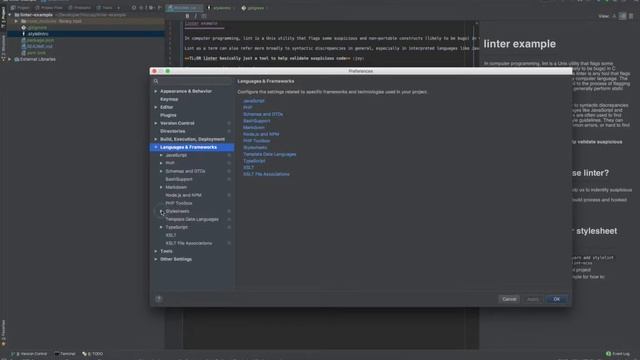
Task: Open the XSLT link in right pane
Action: pyautogui.click(x=248, y=167)
